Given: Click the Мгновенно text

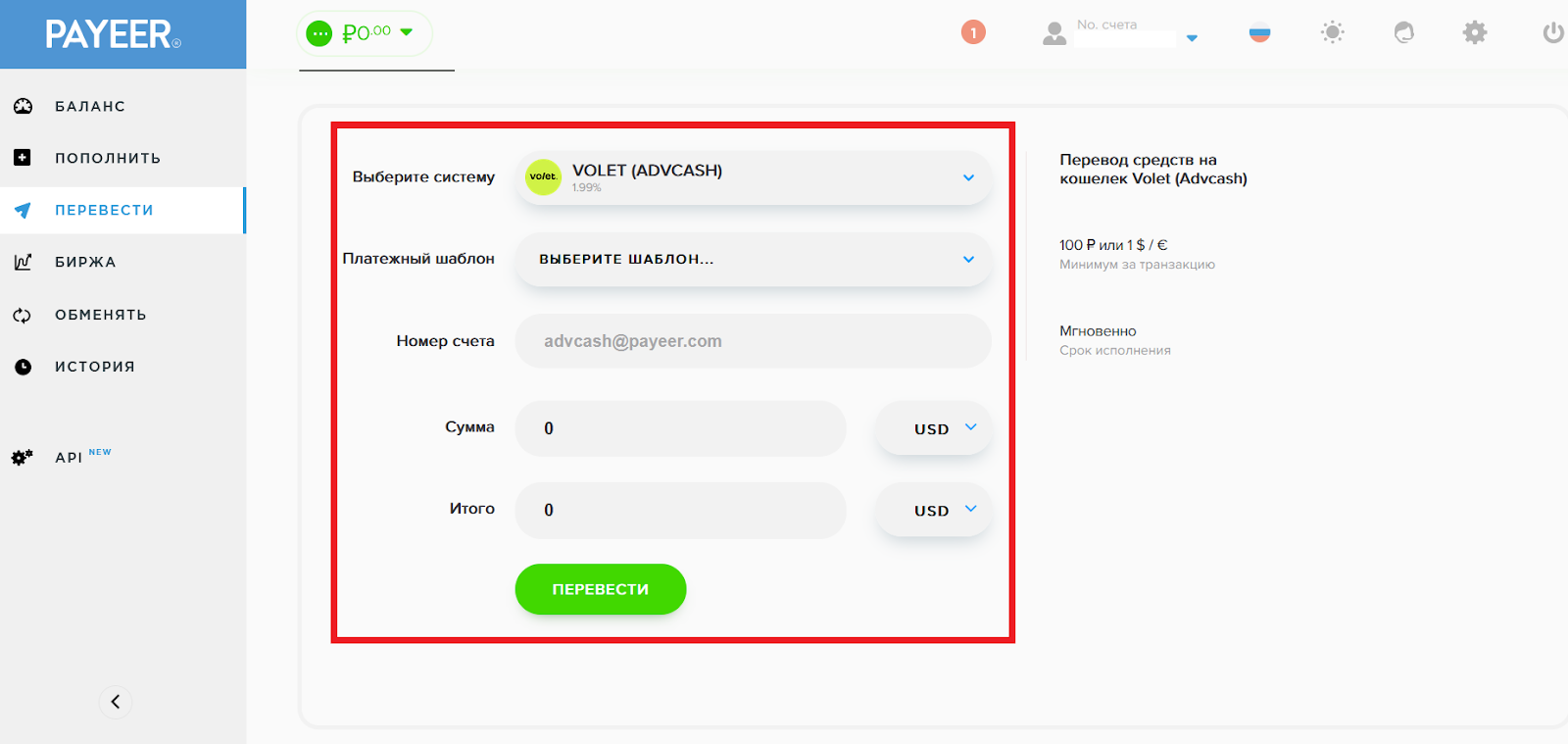Looking at the screenshot, I should [x=1098, y=331].
